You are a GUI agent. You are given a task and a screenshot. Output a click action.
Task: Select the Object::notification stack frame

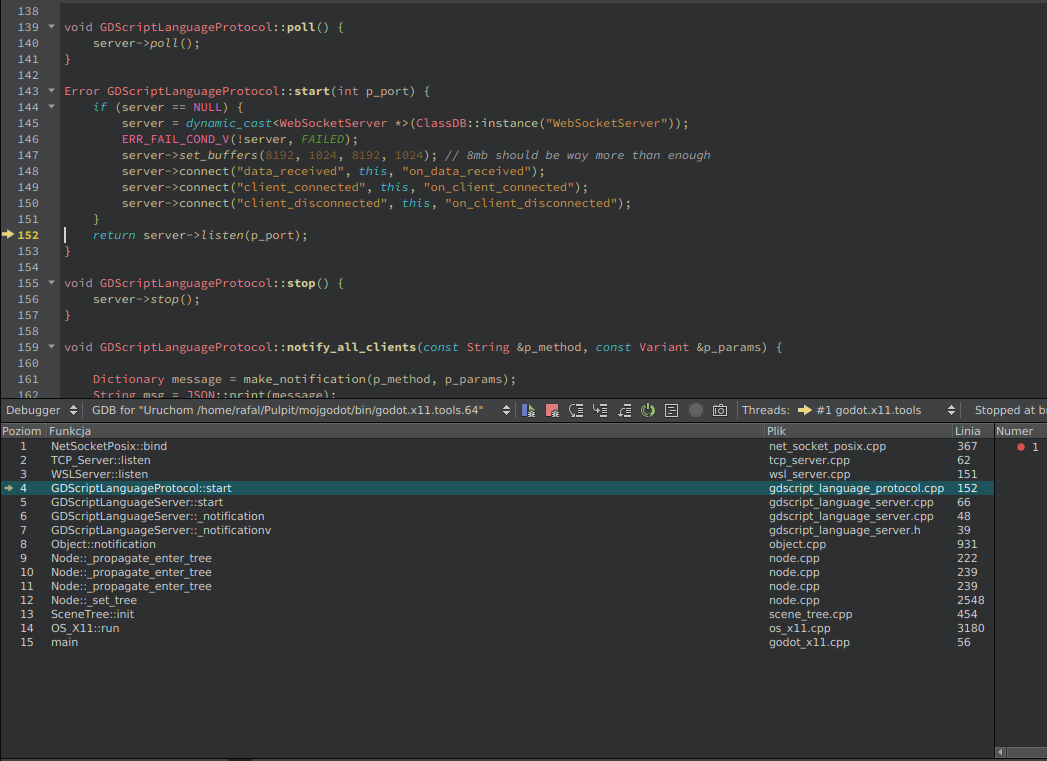point(497,544)
